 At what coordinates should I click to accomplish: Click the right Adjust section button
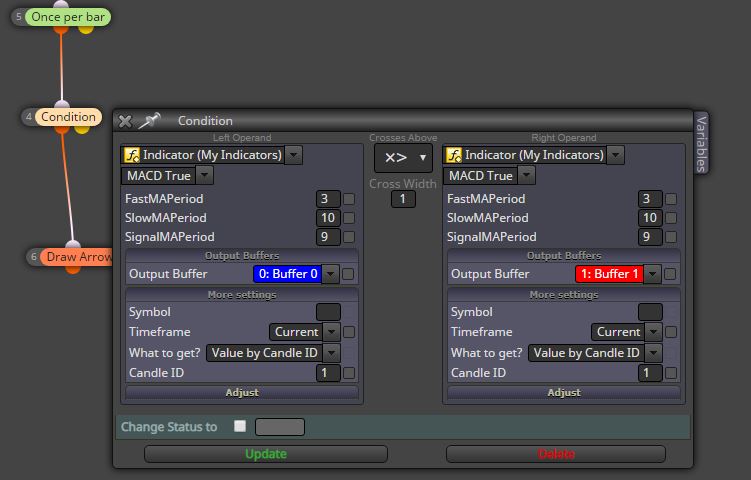pos(564,392)
